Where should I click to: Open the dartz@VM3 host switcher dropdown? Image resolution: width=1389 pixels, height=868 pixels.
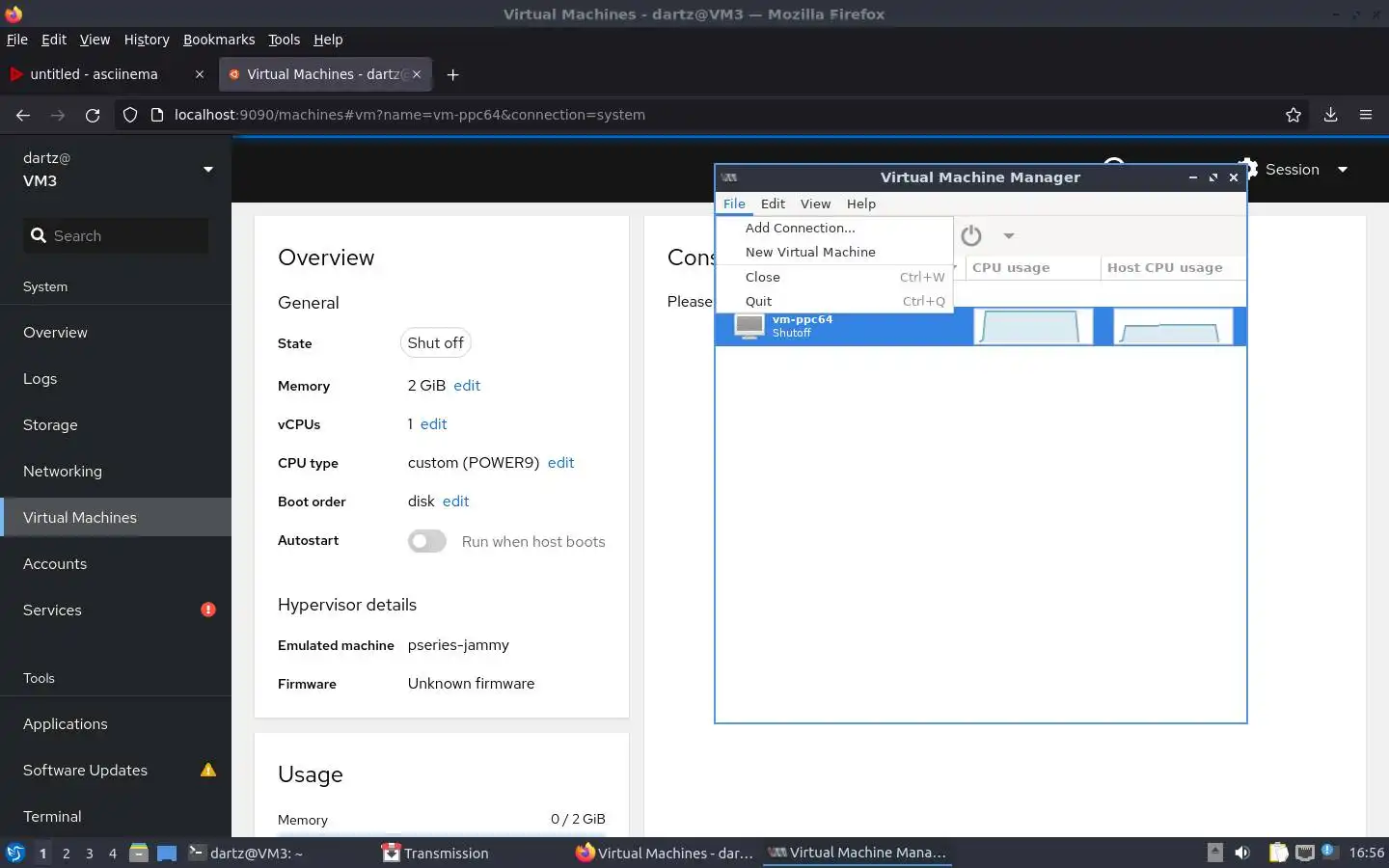tap(116, 169)
